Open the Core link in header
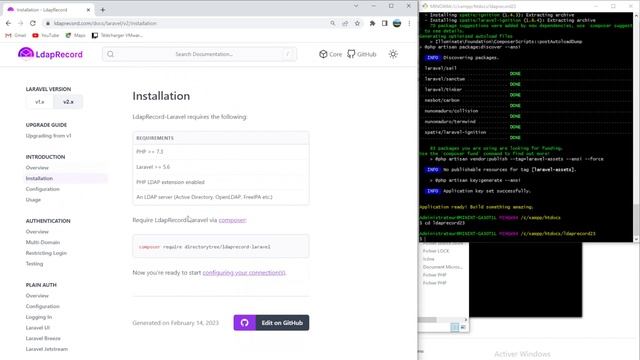 click(331, 54)
